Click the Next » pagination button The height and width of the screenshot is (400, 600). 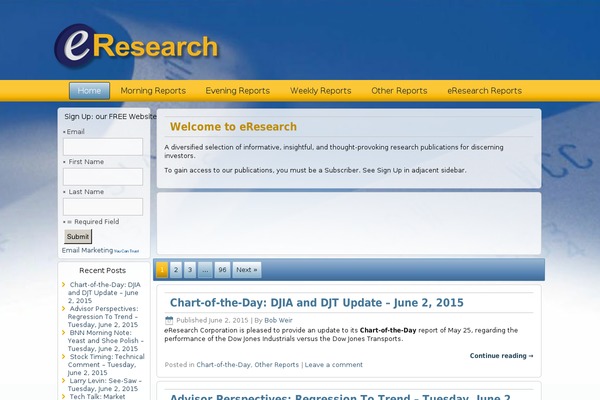click(x=247, y=270)
